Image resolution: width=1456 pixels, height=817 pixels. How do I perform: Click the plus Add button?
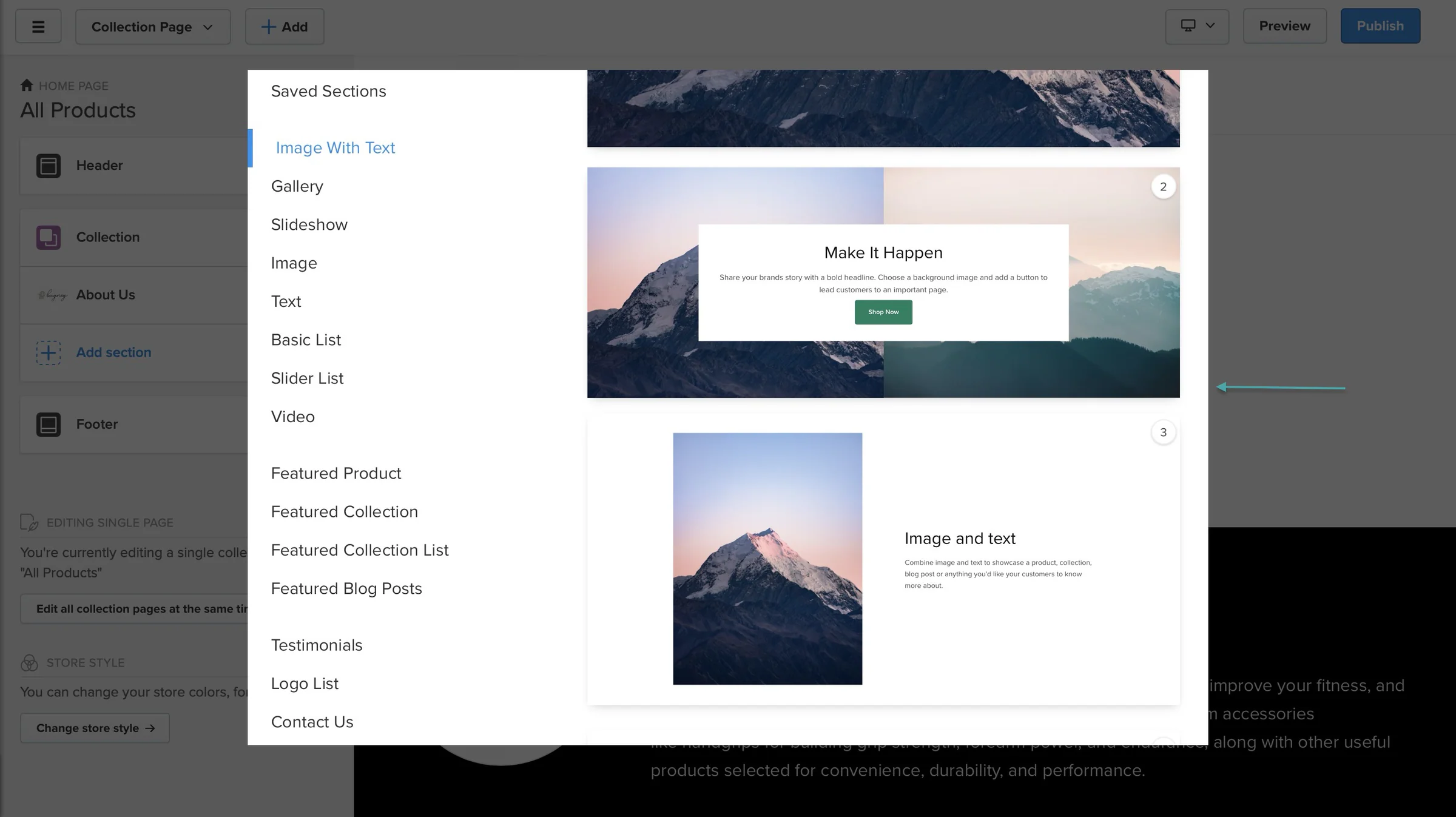click(285, 27)
